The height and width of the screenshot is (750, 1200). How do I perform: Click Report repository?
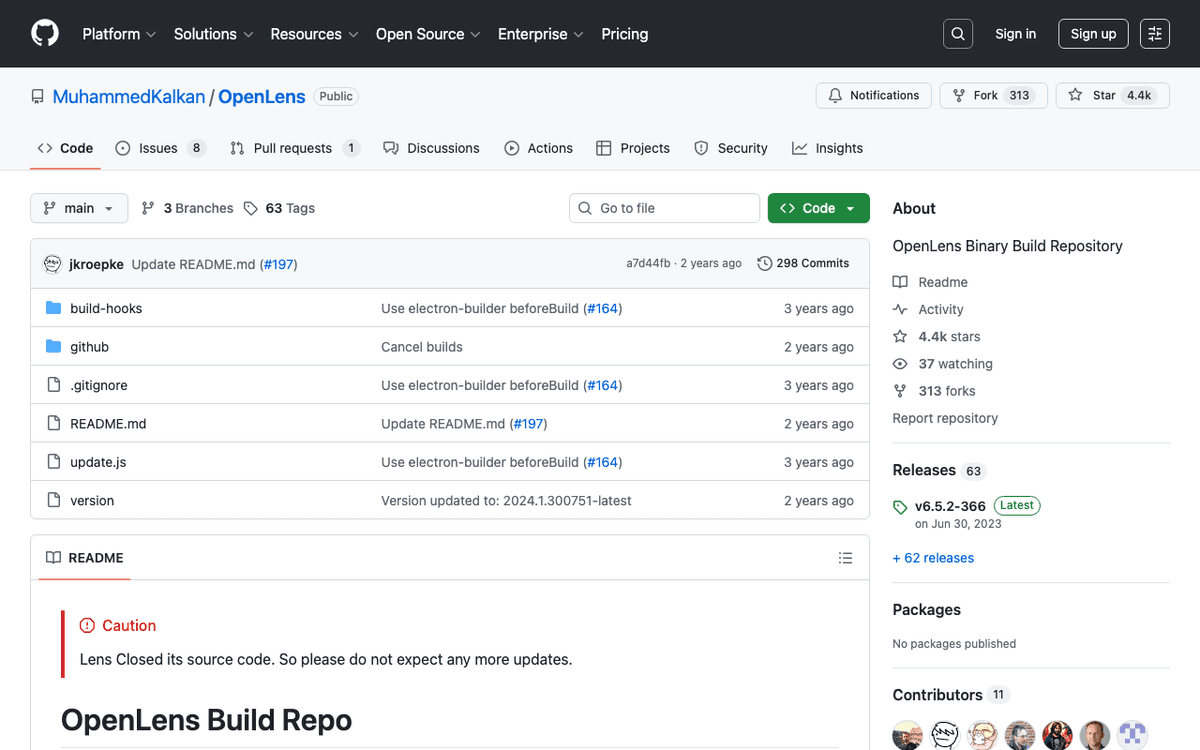(945, 418)
